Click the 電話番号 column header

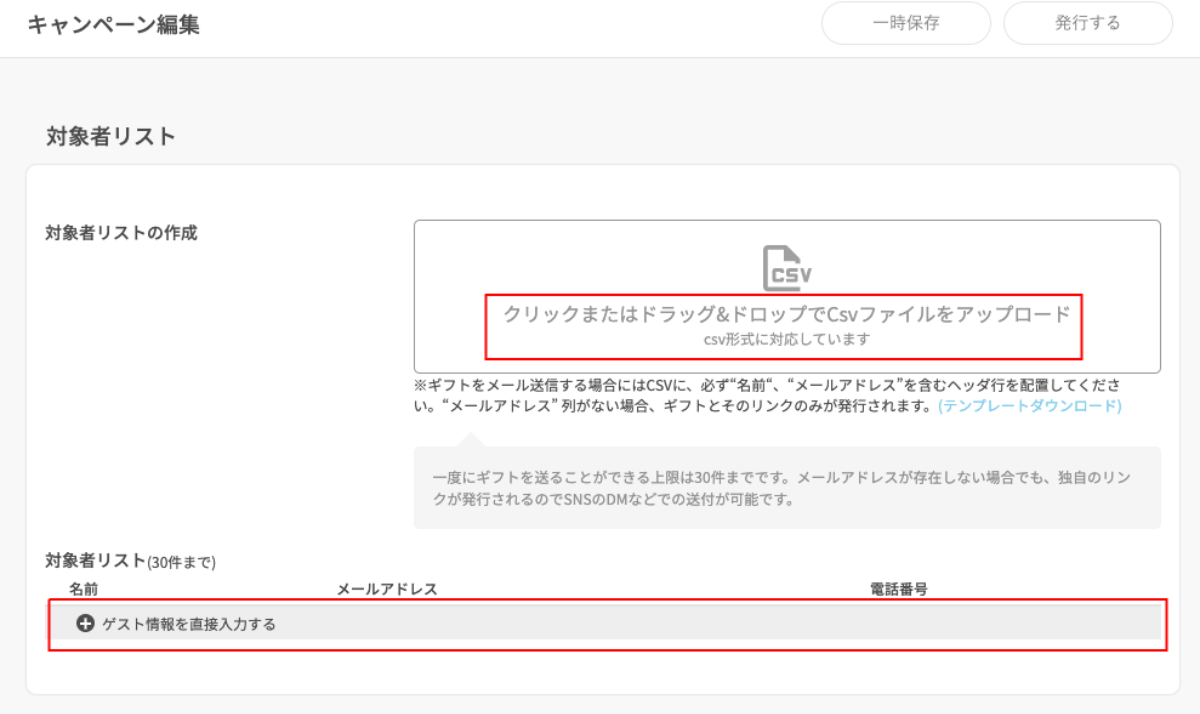tap(898, 589)
